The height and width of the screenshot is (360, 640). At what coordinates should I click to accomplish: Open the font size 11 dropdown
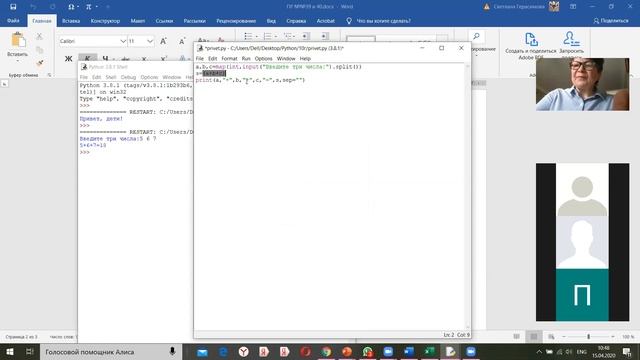(150, 41)
